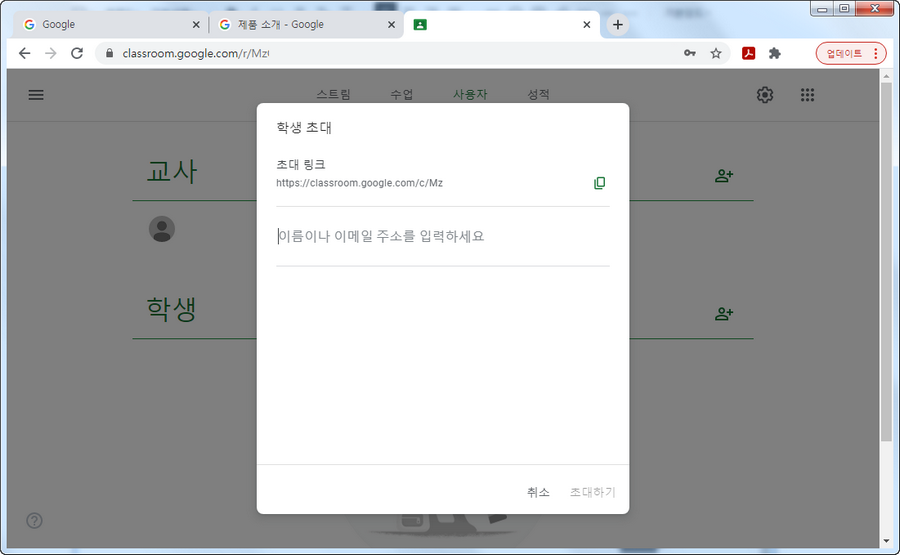Switch to the Google tab
The width and height of the screenshot is (900, 555).
coord(109,25)
